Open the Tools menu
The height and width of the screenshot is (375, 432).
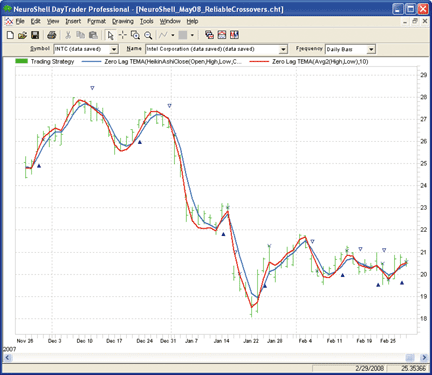coord(146,21)
